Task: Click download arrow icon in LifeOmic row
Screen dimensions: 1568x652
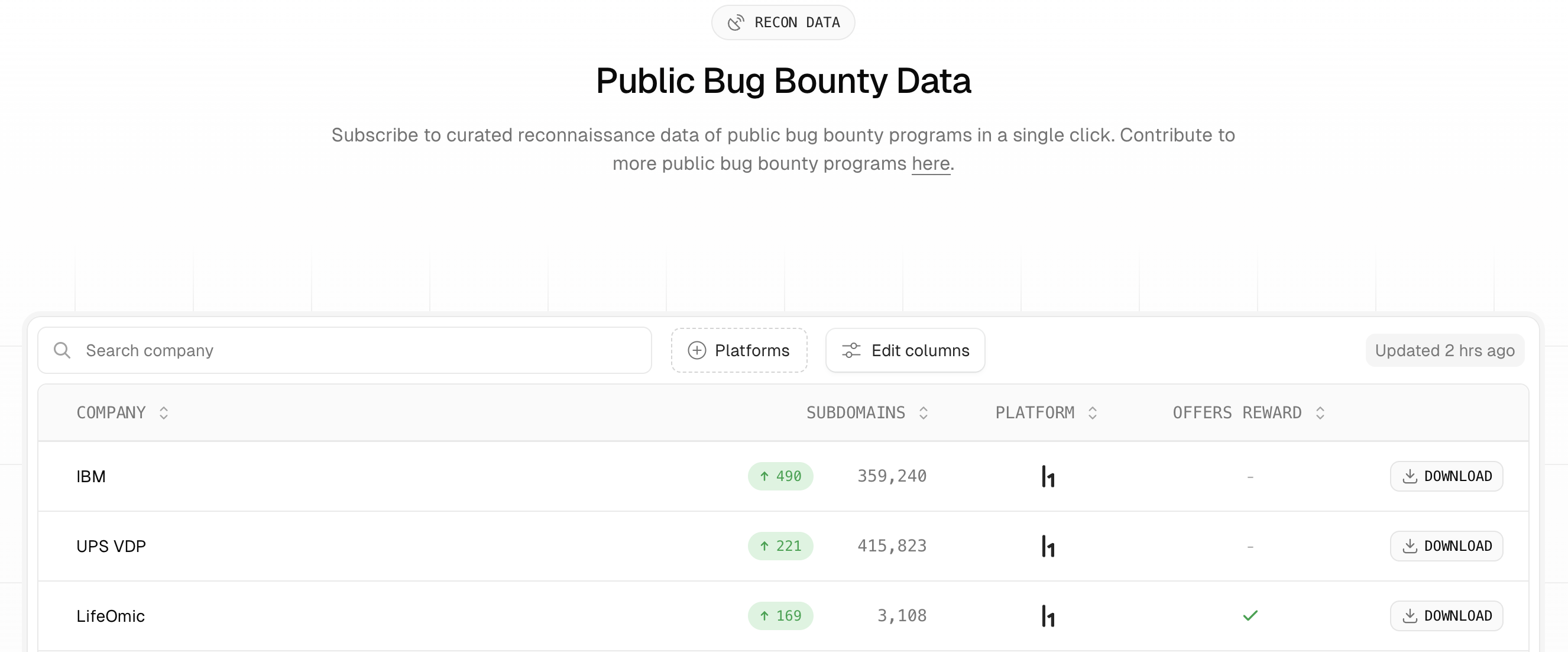Action: pos(1410,615)
